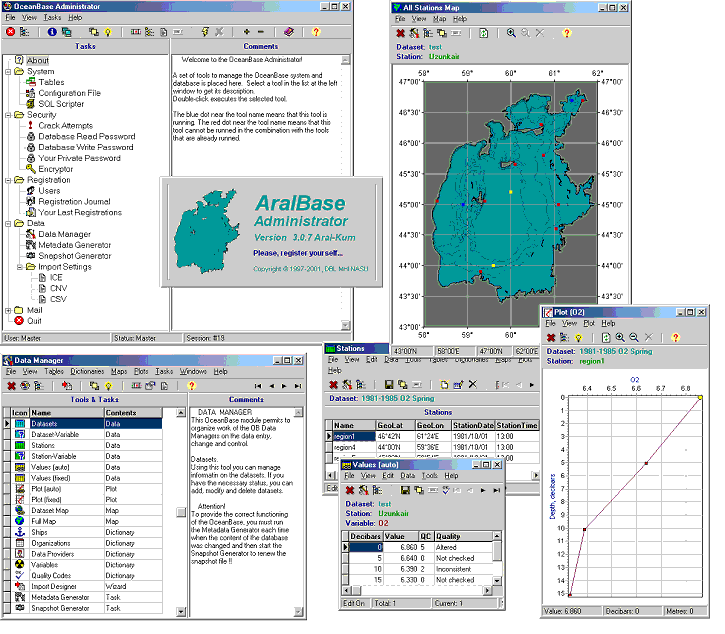Click next-record arrow in Values (auto) toolbar
This screenshot has width=725, height=634.
coord(483,491)
